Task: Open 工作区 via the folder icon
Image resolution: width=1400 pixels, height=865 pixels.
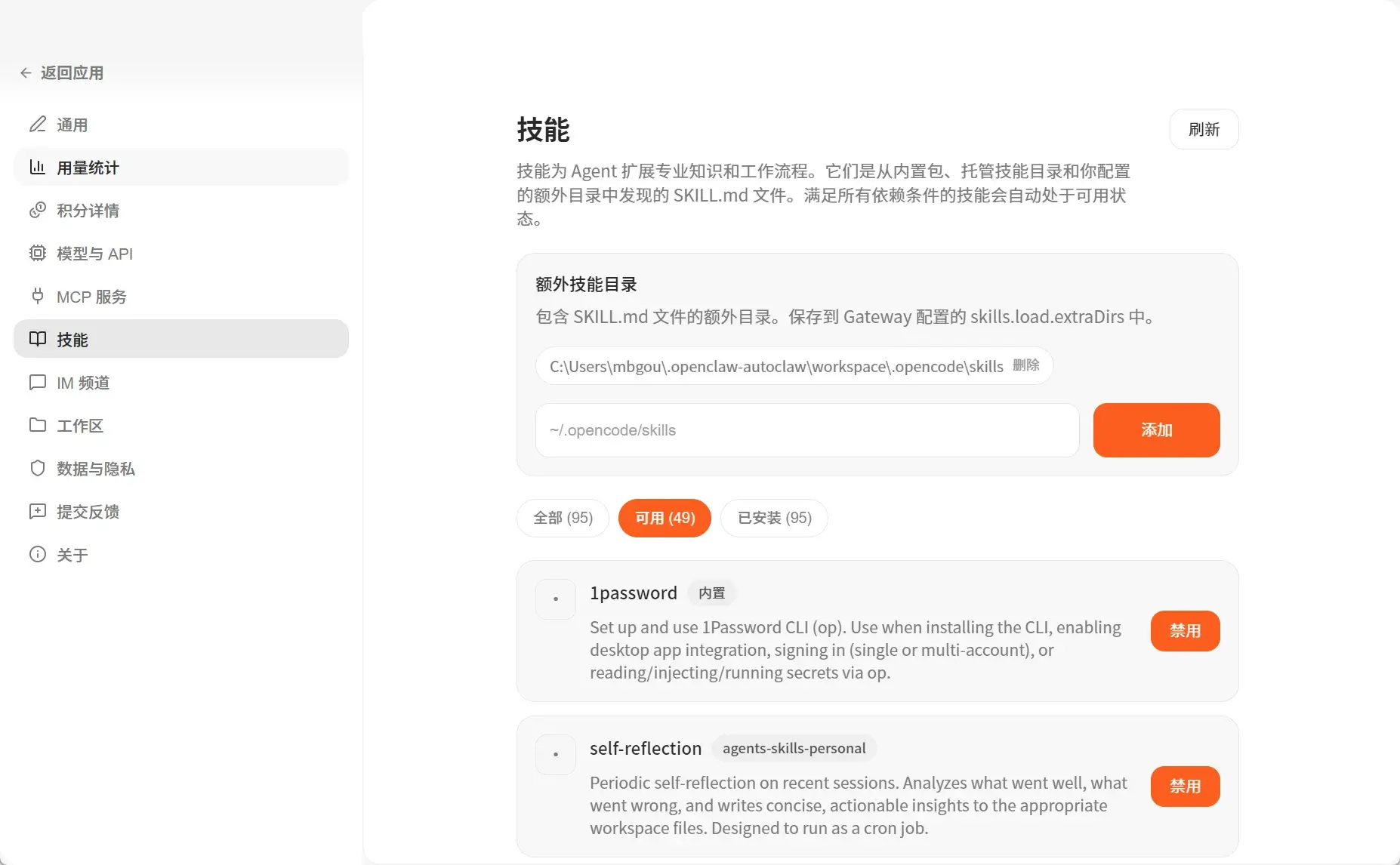Action: [x=38, y=425]
